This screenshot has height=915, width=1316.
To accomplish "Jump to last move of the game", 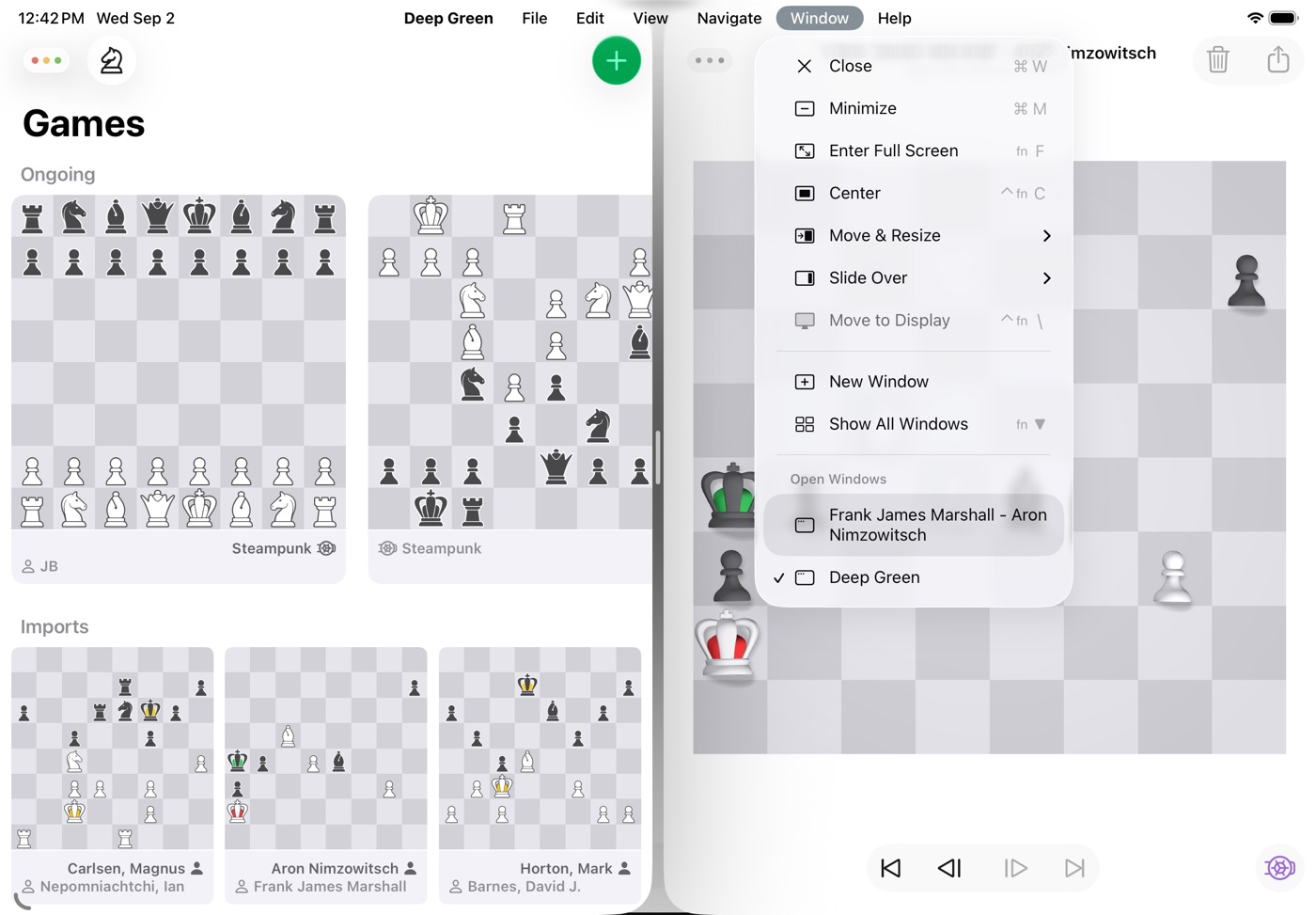I will point(1074,868).
